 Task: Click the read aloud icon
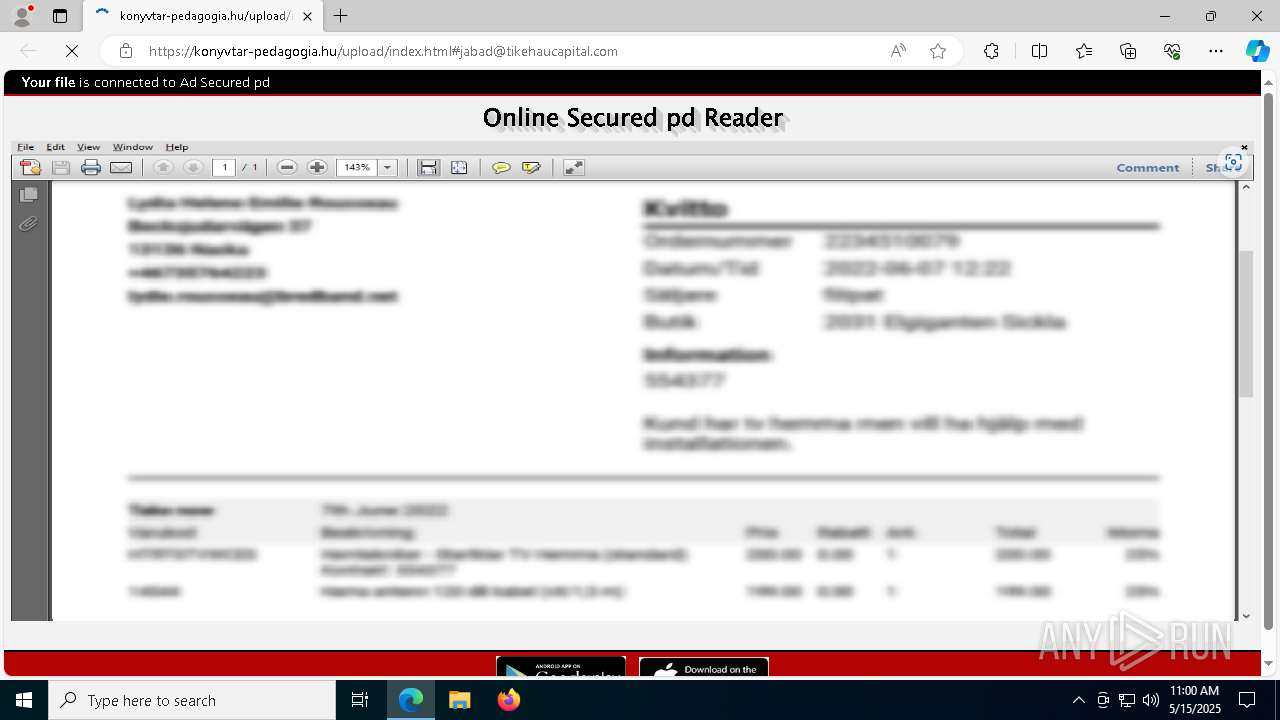pos(898,51)
